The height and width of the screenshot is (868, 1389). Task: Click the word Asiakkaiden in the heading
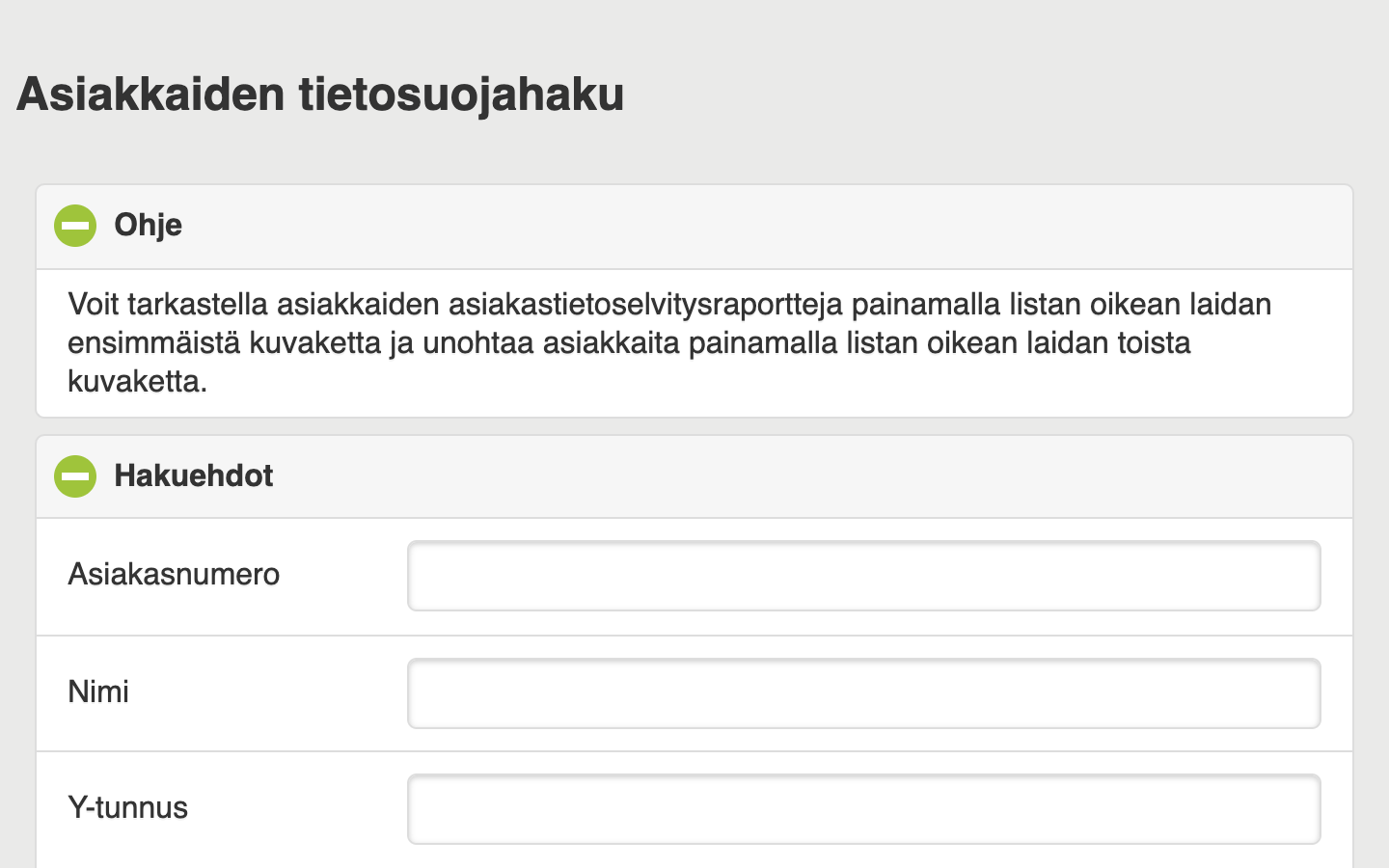[x=150, y=95]
